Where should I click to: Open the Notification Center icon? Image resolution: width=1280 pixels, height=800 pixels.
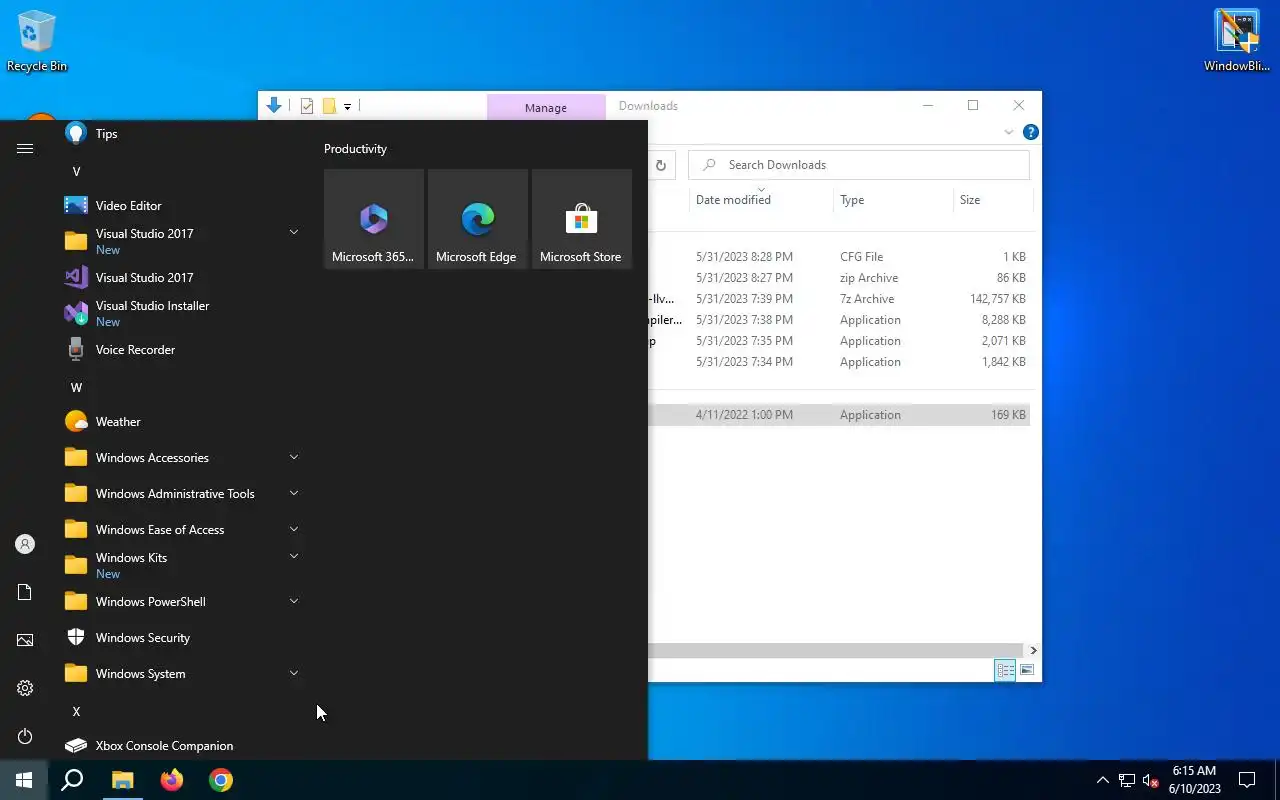point(1247,780)
